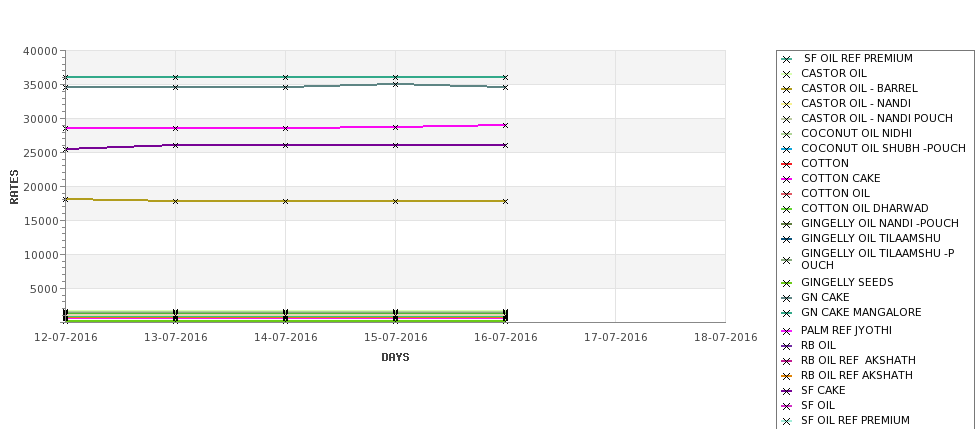Click the purple line data point at 13-07-2016

tap(175, 145)
